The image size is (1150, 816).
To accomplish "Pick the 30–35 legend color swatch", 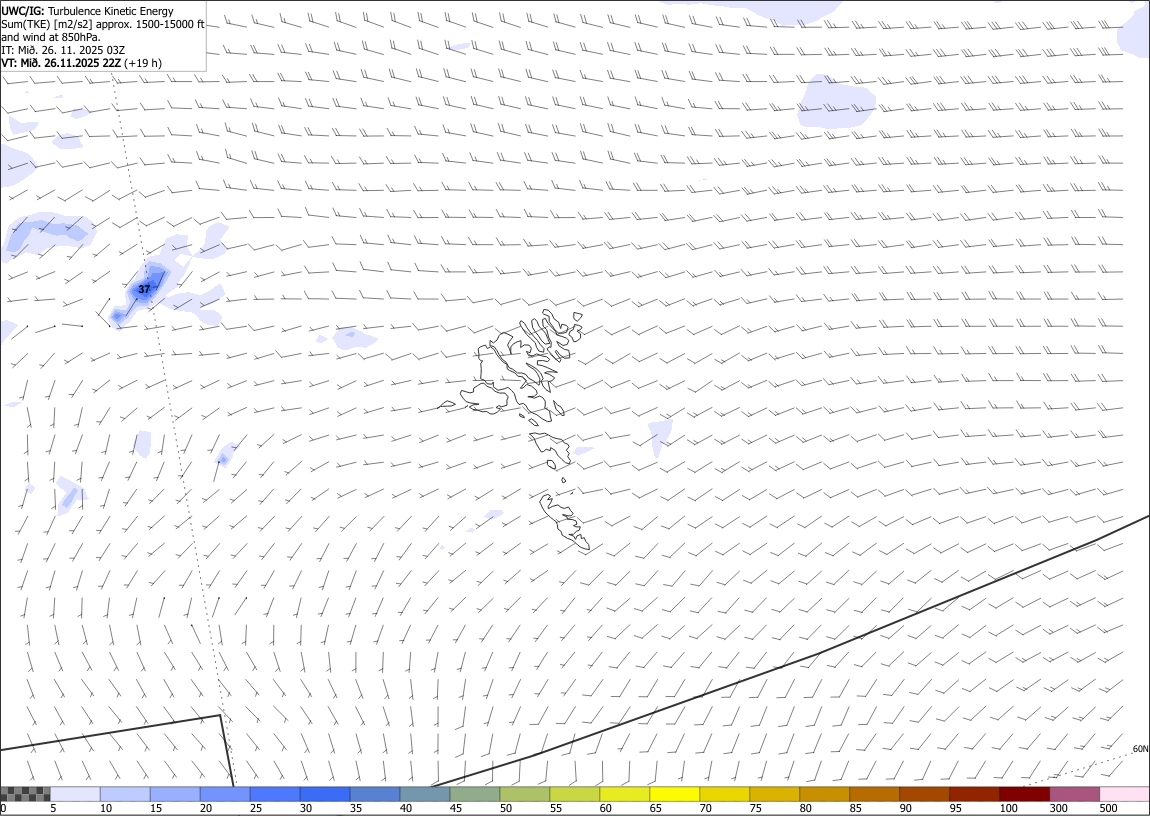I will pyautogui.click(x=325, y=794).
